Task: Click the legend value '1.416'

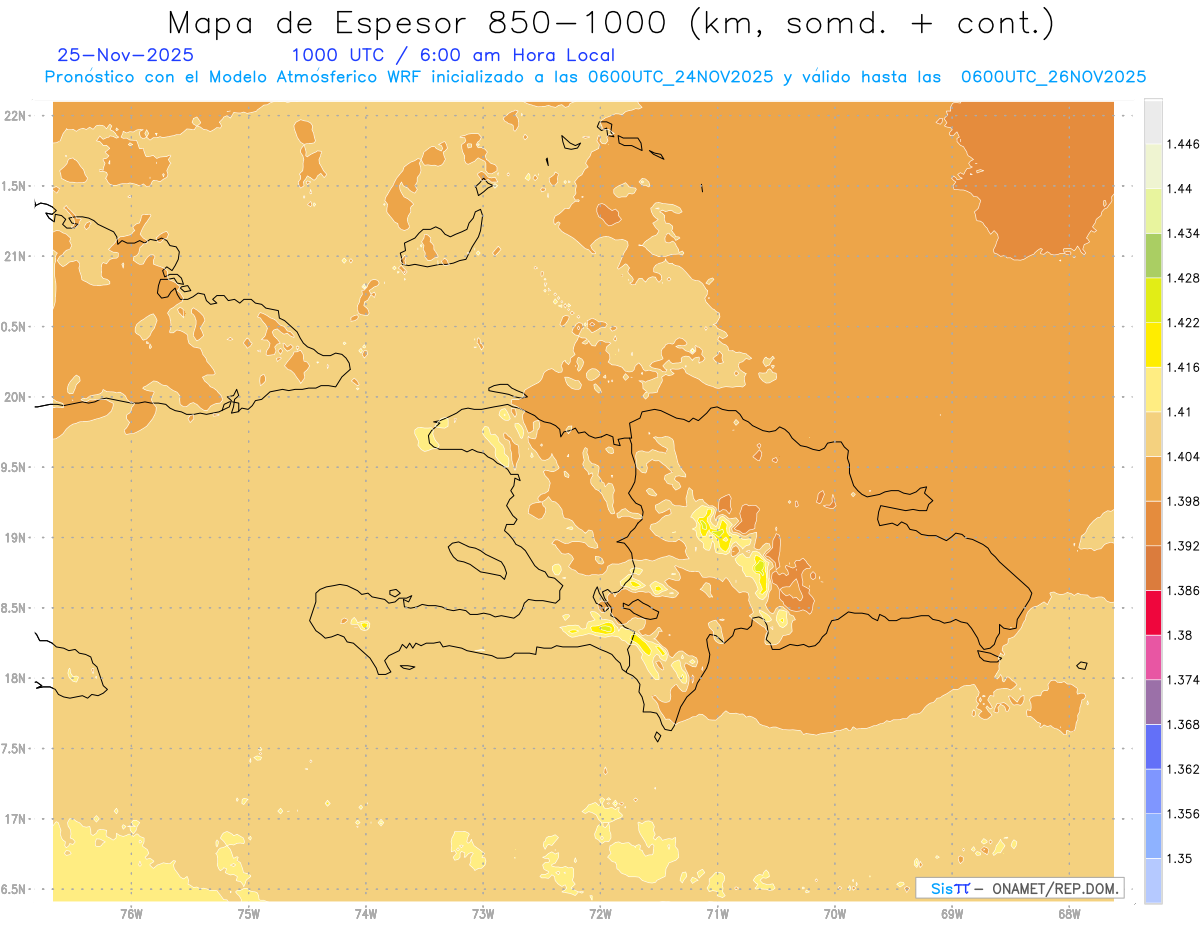Action: pos(1184,367)
